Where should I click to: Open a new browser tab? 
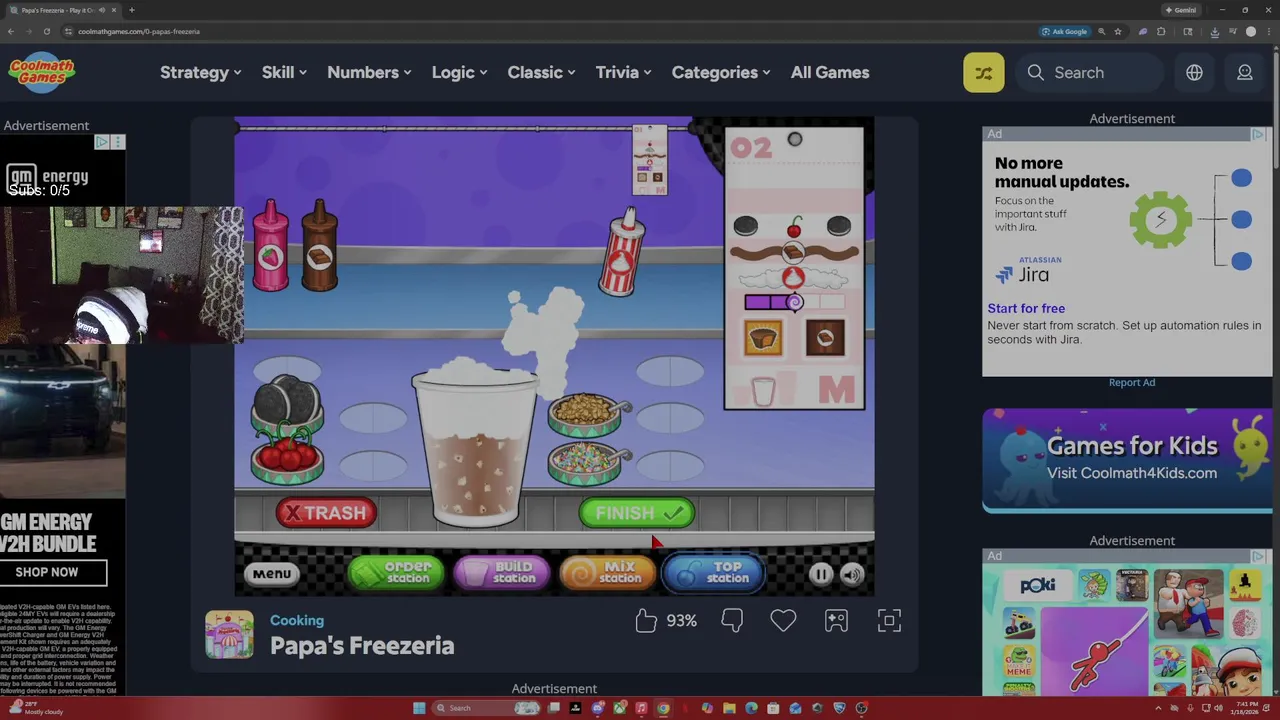(132, 10)
